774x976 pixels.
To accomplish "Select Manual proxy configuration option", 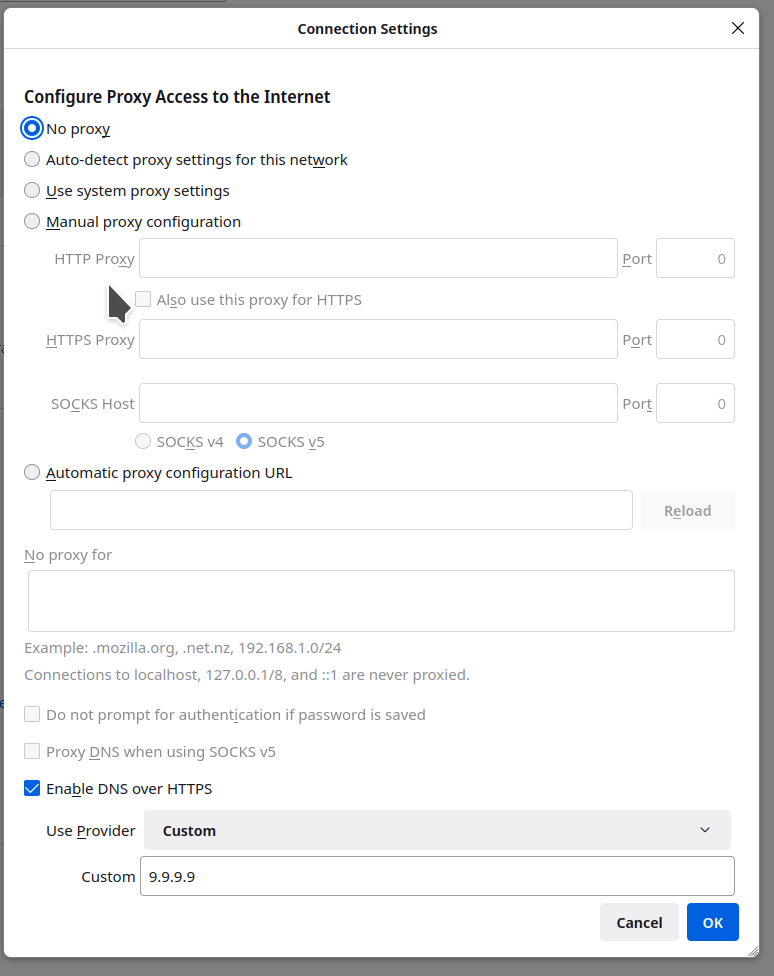I will tap(33, 221).
